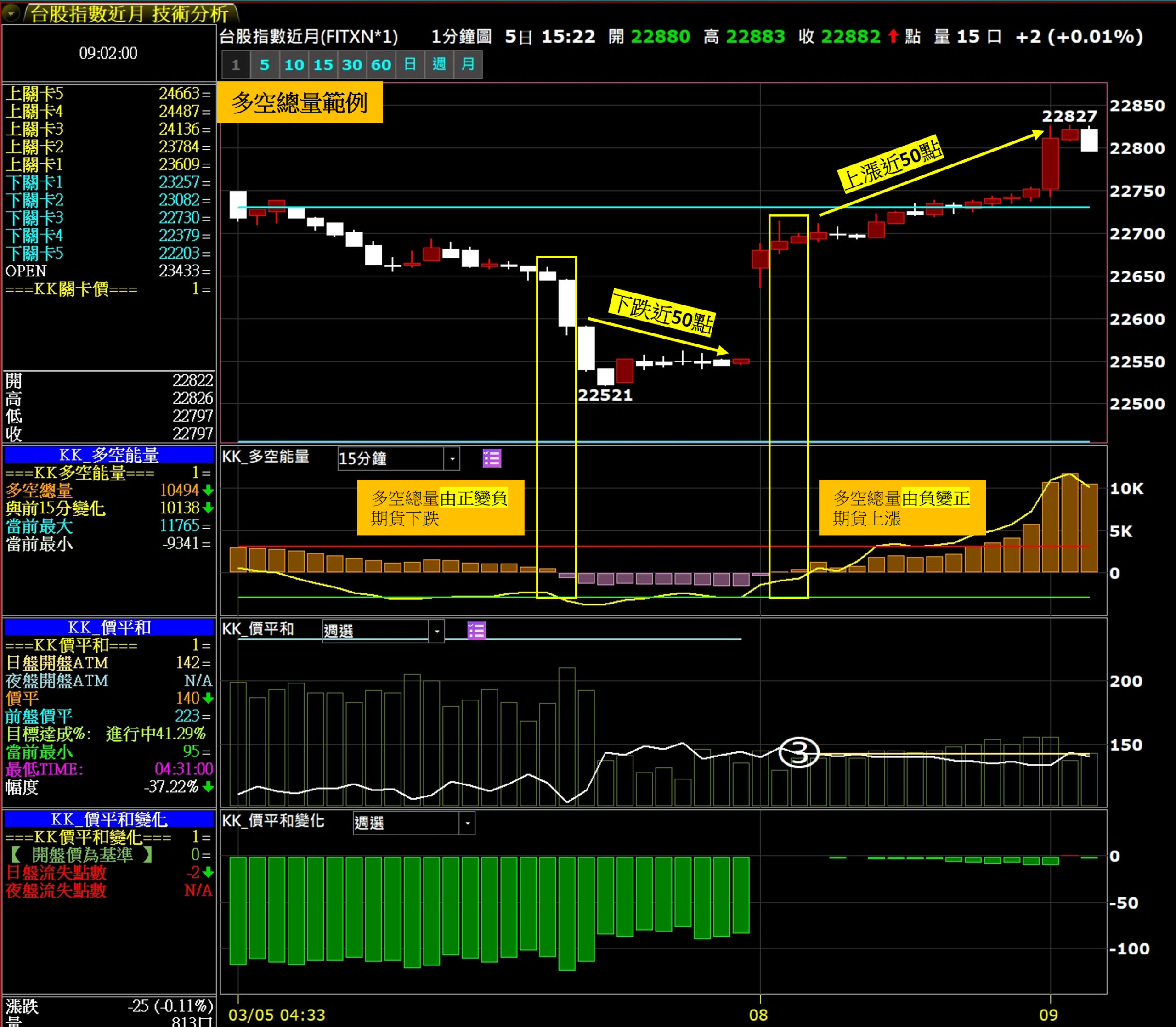Image resolution: width=1176 pixels, height=1027 pixels.
Task: Click green down arrow beside 日盤流失點數
Action: click(x=208, y=872)
